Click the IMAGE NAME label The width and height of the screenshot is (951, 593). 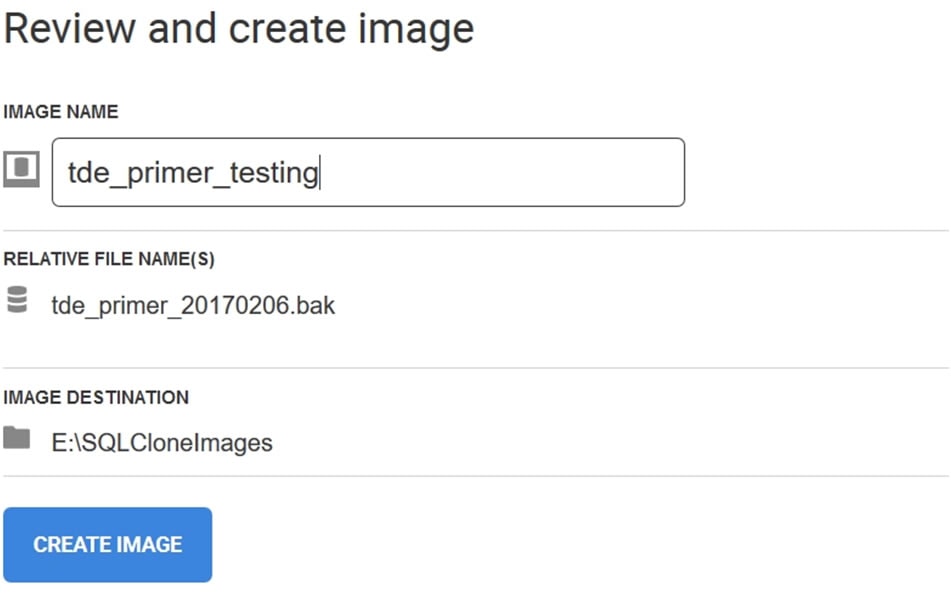[x=61, y=112]
